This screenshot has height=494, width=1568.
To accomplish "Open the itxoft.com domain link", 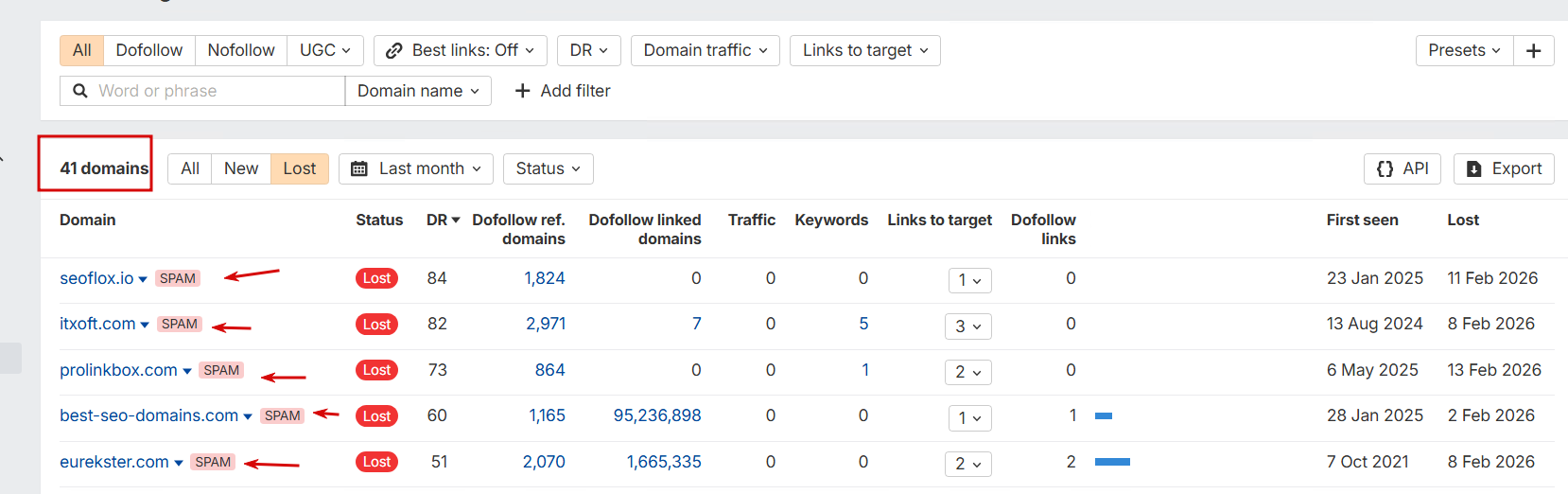I will pos(97,324).
